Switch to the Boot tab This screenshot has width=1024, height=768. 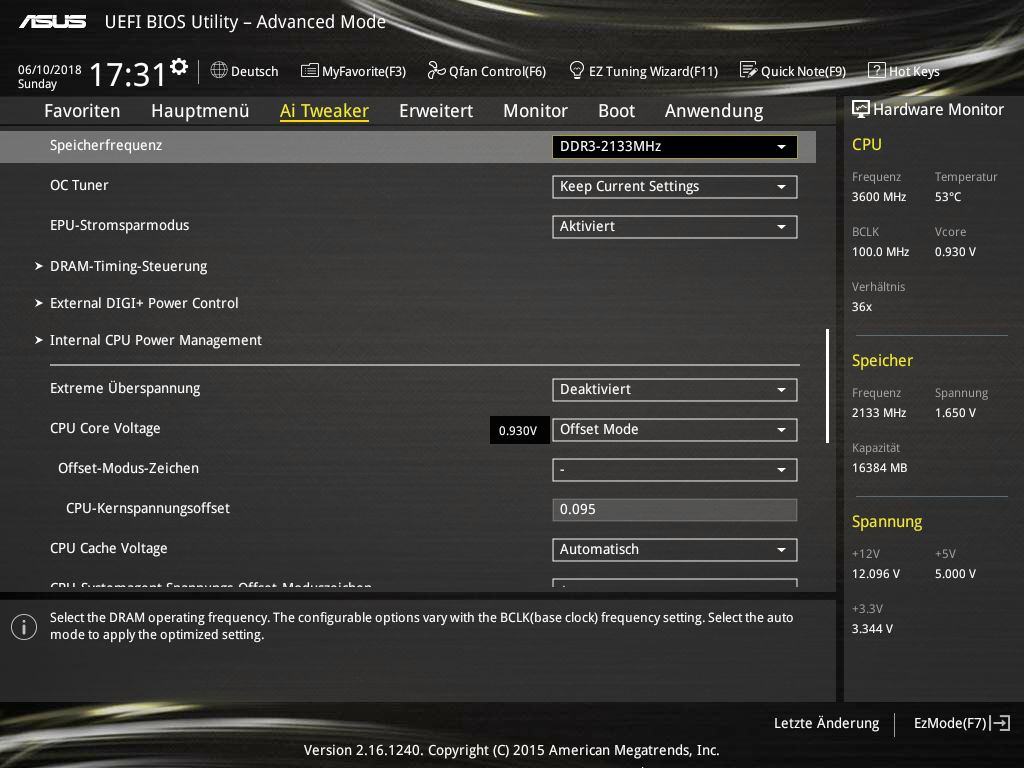(x=616, y=111)
